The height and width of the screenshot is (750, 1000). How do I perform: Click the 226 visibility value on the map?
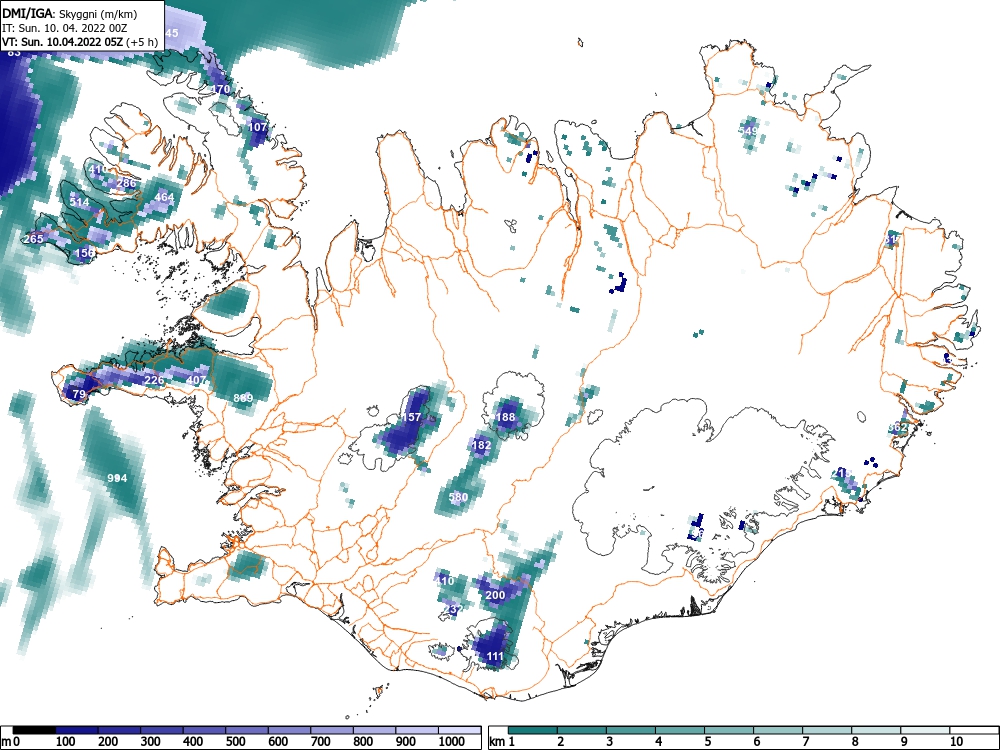pos(154,380)
